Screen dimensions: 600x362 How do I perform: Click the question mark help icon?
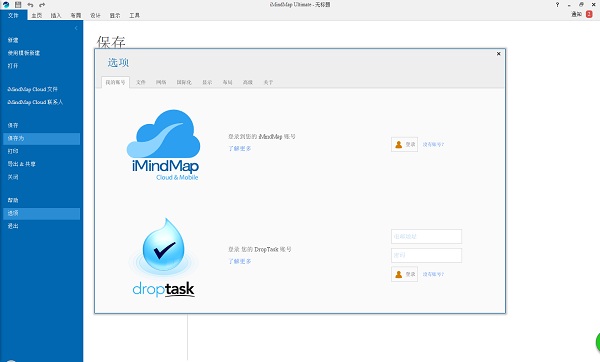tap(557, 5)
